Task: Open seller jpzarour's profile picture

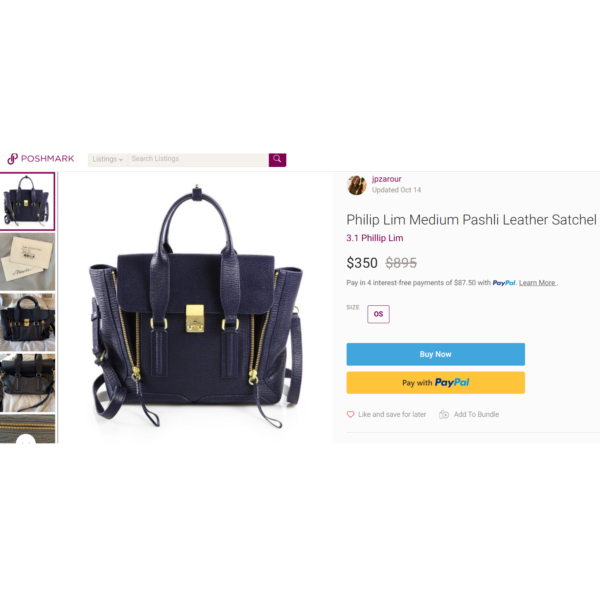Action: click(357, 185)
